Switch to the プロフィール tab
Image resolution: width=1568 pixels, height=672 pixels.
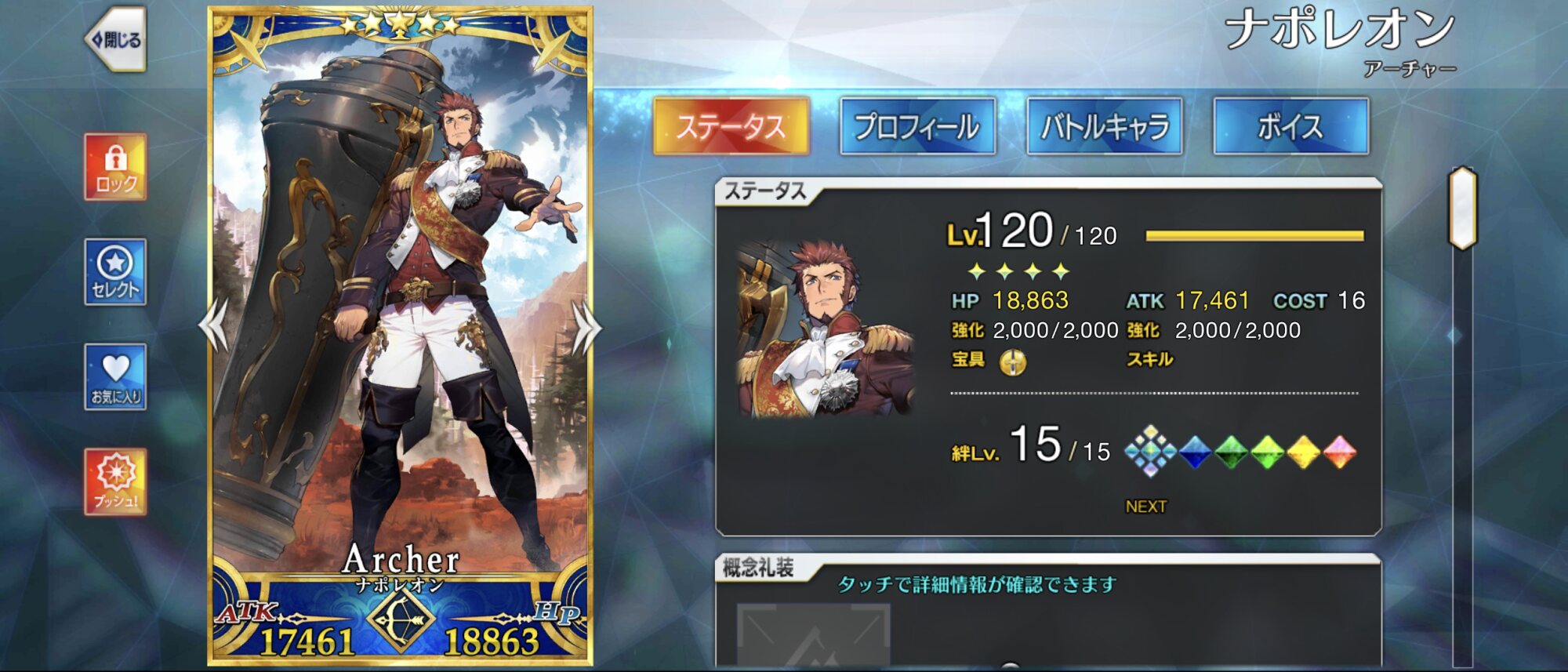(x=917, y=126)
